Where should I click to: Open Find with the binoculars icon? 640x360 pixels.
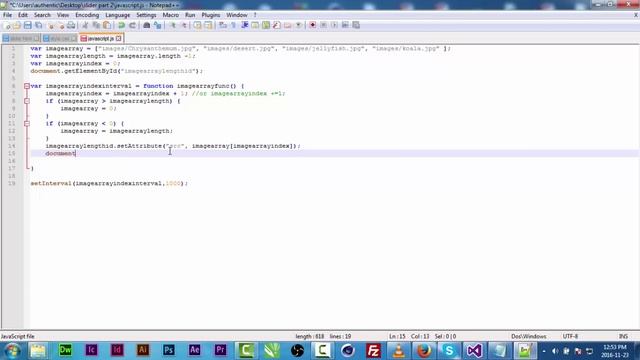[x=147, y=25]
